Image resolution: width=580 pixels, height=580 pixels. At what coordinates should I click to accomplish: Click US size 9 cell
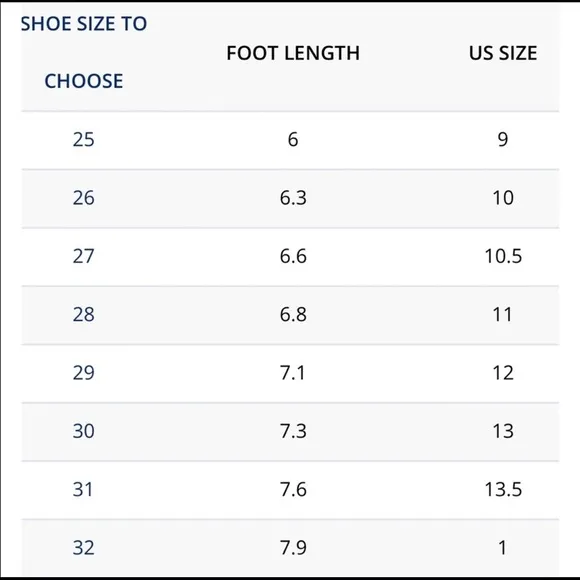point(503,139)
